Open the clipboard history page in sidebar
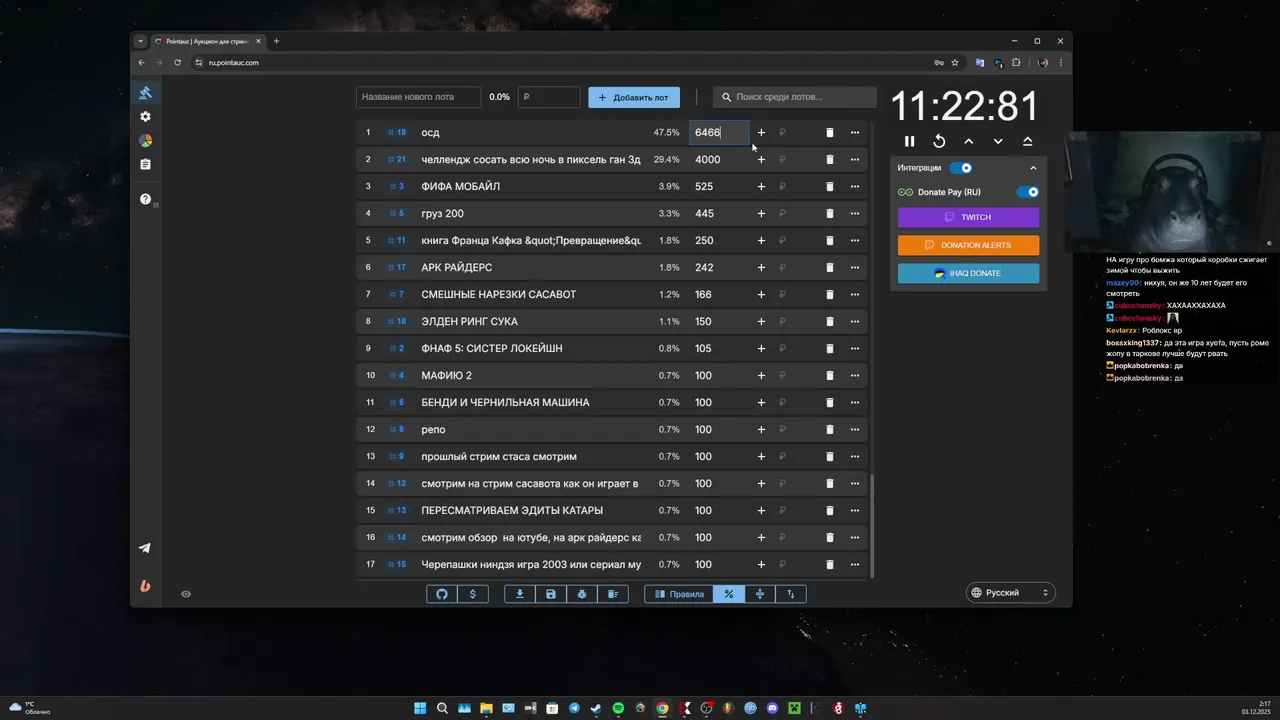The image size is (1280, 720). click(x=145, y=164)
